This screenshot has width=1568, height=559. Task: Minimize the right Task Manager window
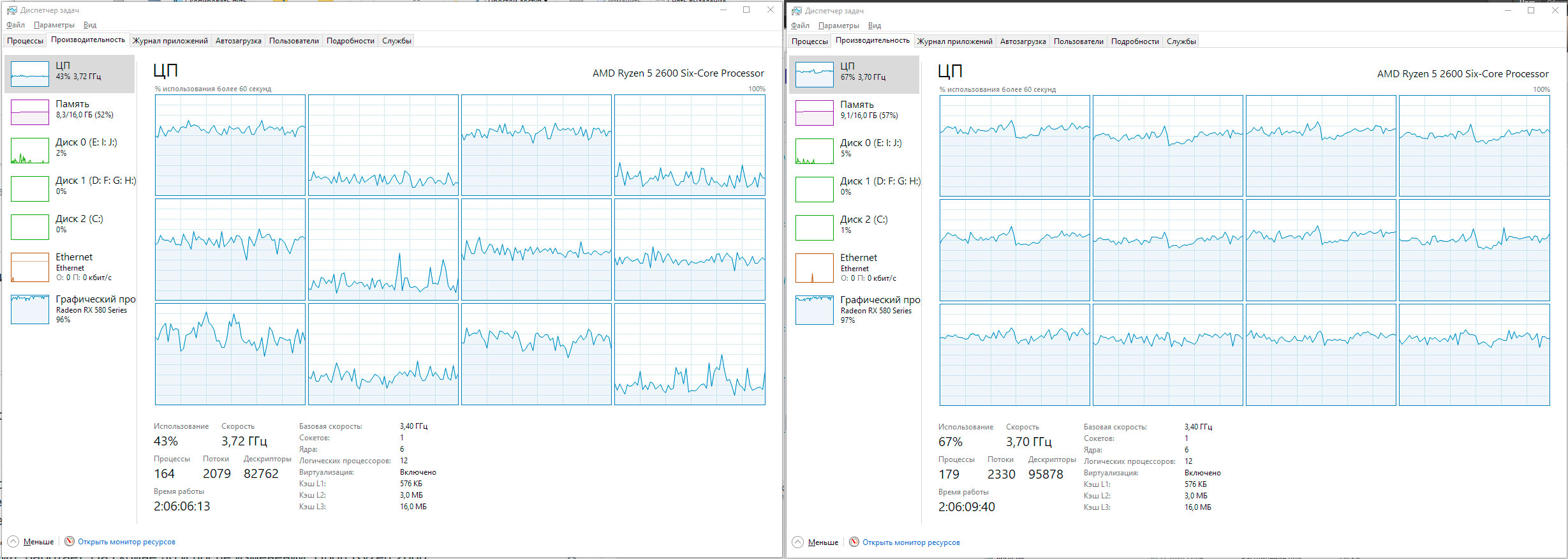(x=1508, y=10)
